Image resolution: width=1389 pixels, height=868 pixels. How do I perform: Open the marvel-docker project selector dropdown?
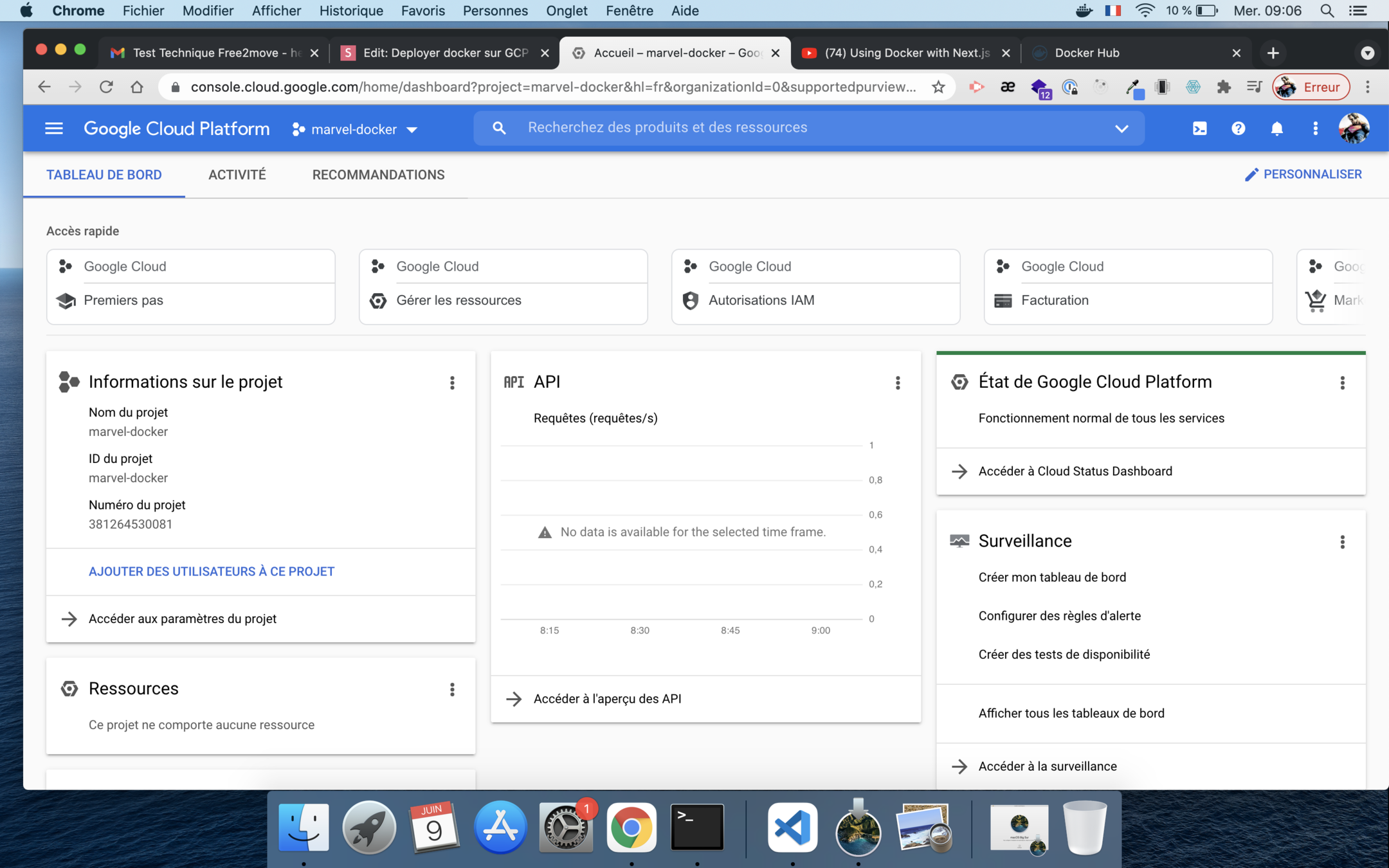(355, 129)
